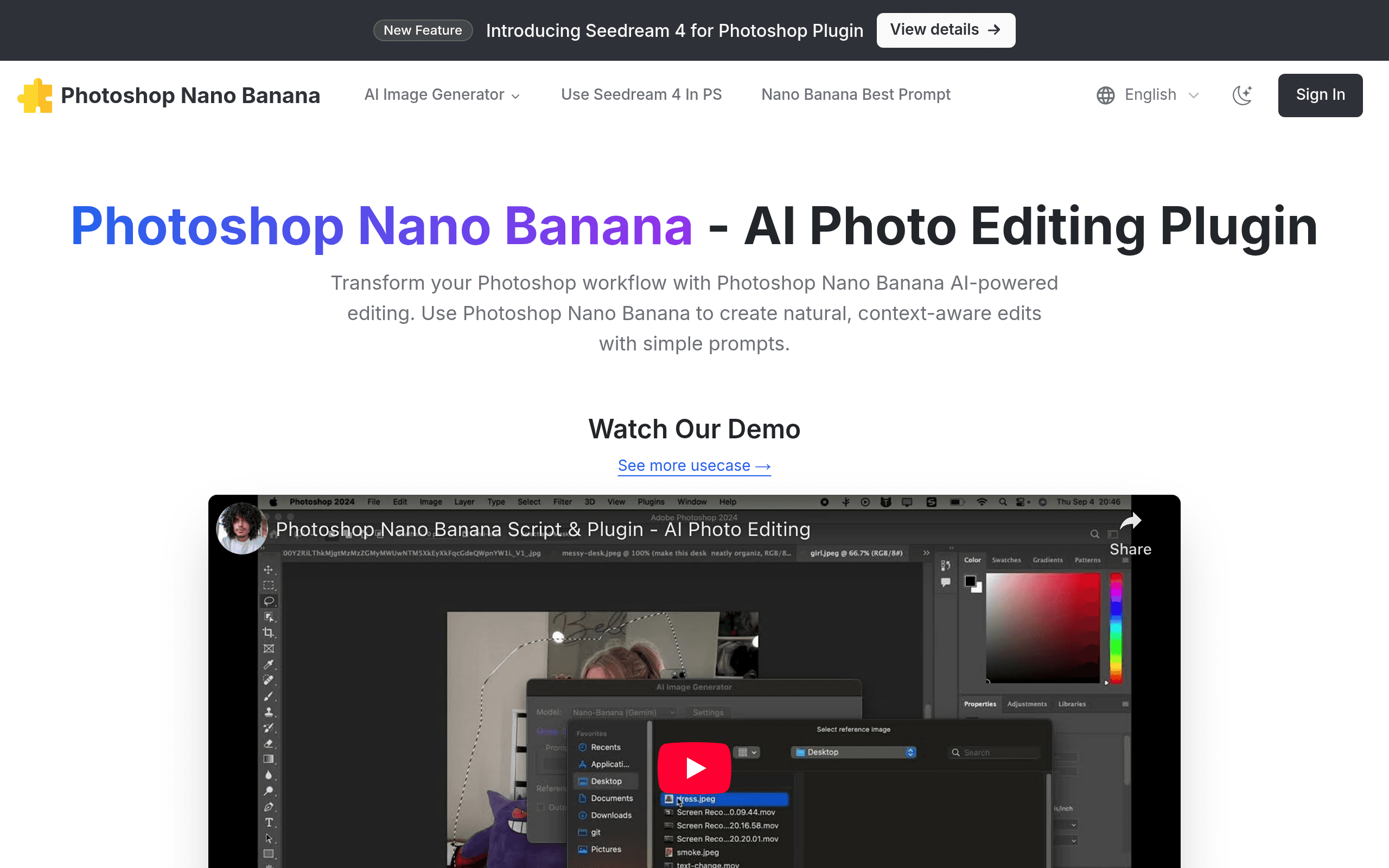Image resolution: width=1389 pixels, height=868 pixels.
Task: Open the Desktop location dropdown in the file dialog
Action: [853, 752]
